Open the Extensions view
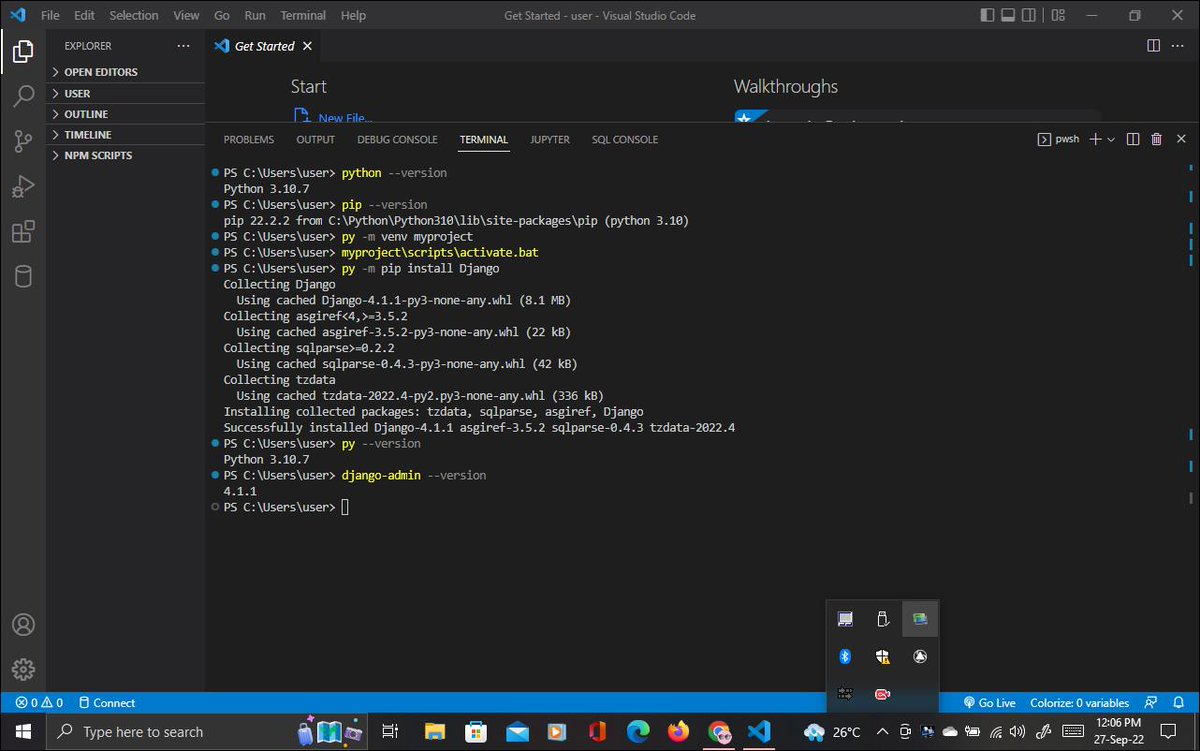 pos(23,232)
